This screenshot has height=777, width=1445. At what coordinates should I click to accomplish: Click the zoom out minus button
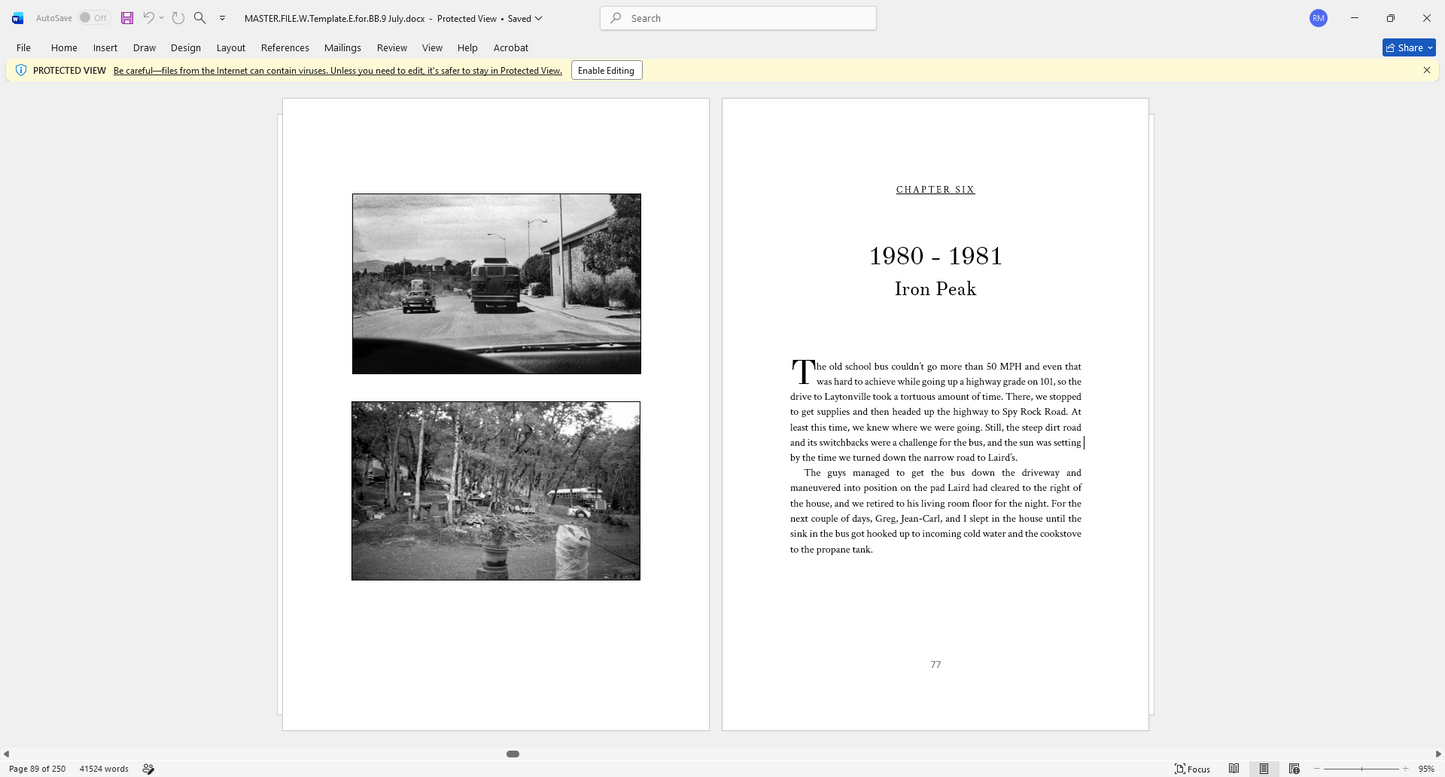click(x=1316, y=769)
